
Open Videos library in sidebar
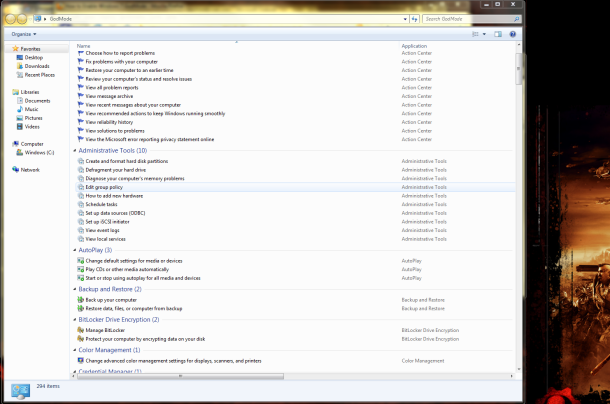(32, 126)
